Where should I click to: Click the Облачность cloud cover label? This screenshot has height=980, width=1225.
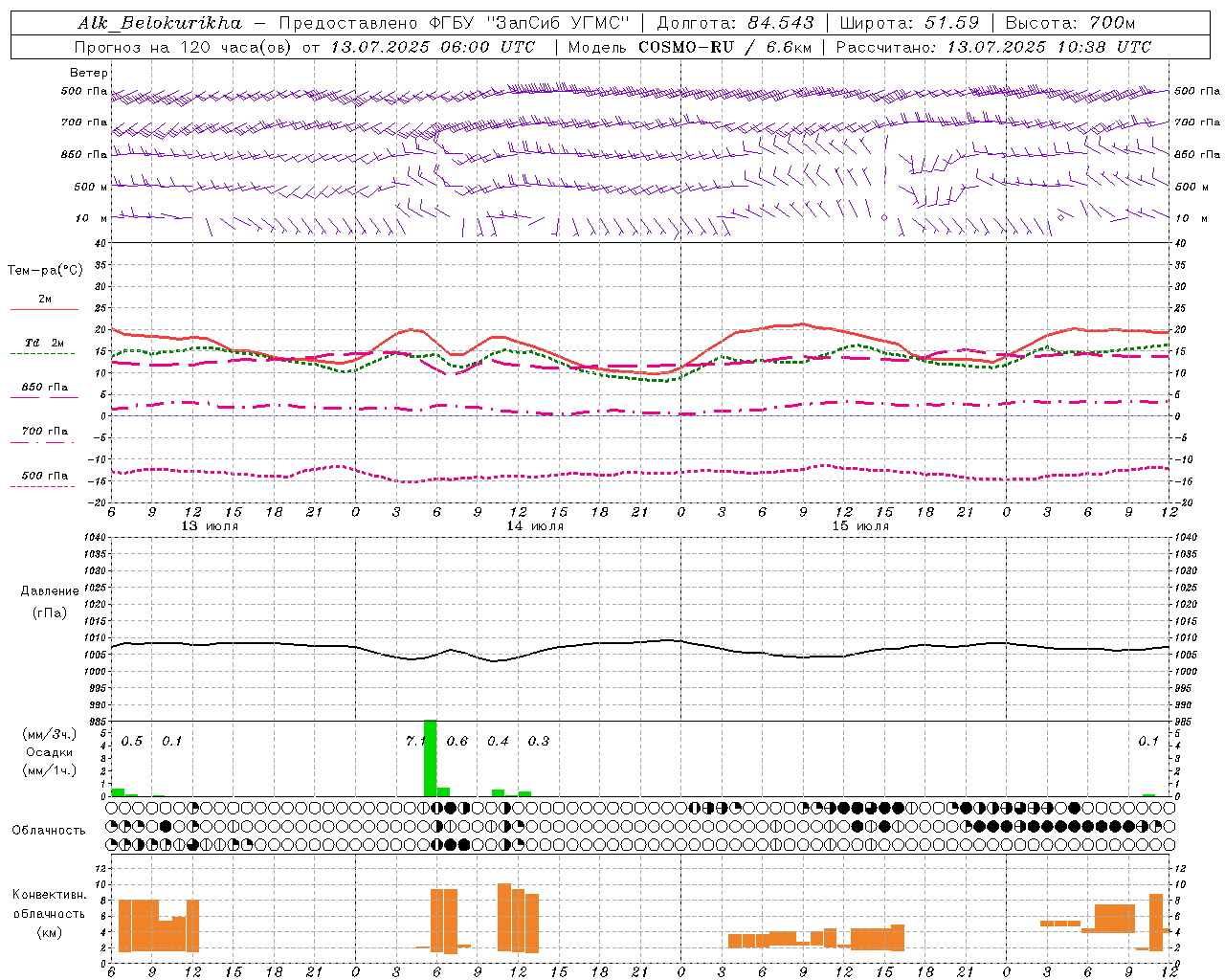tap(49, 831)
